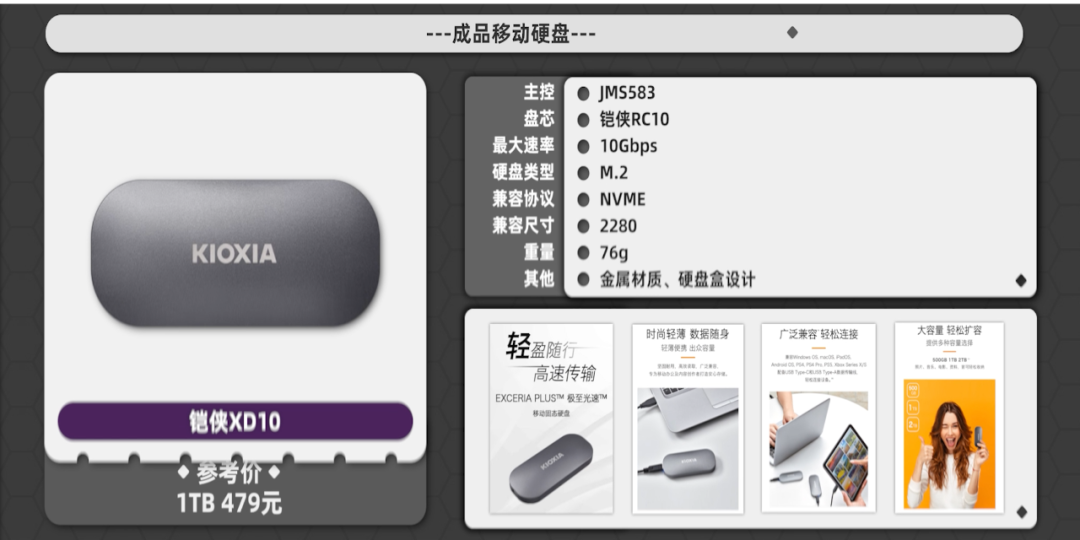Click the M.2 value

tap(614, 173)
